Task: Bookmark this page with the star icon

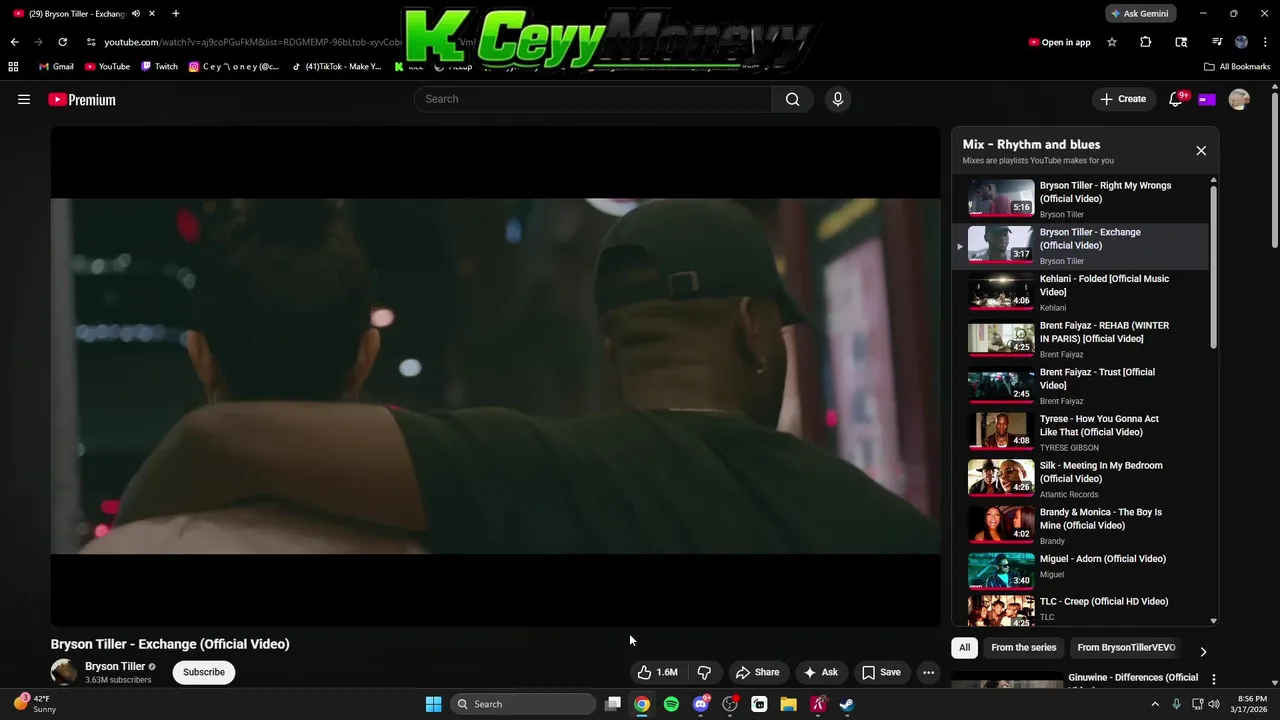Action: (1112, 42)
